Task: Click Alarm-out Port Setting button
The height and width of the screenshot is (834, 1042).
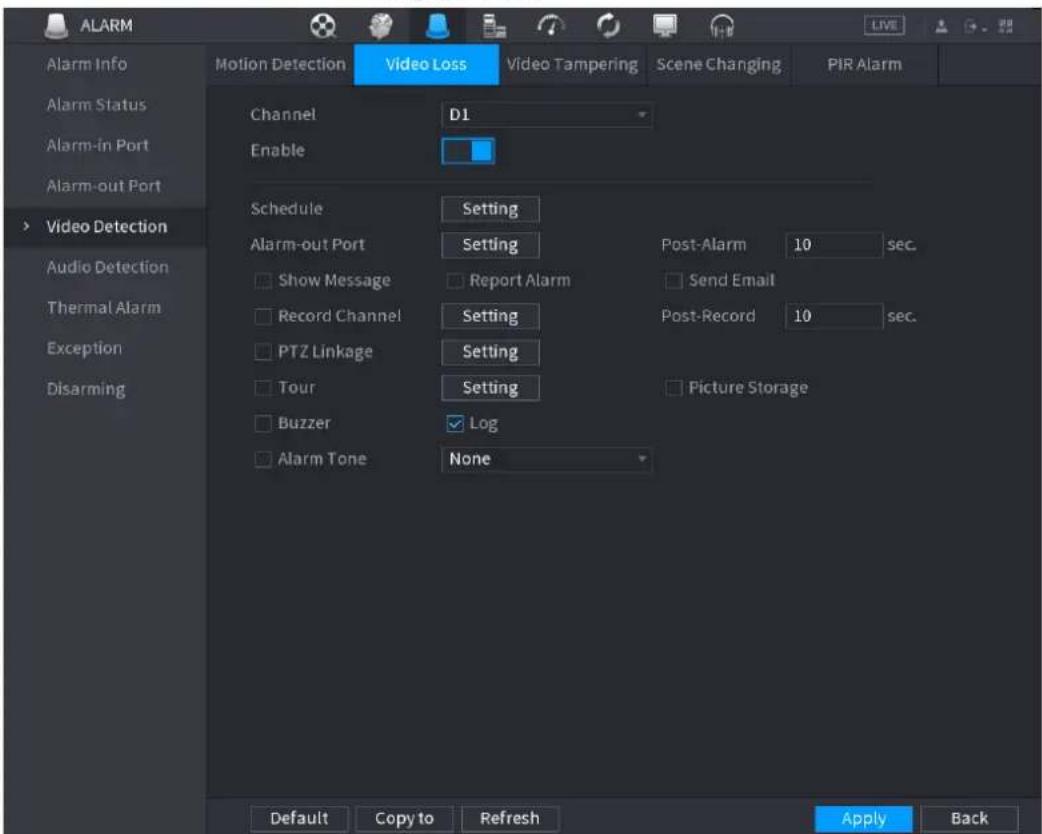Action: point(490,245)
